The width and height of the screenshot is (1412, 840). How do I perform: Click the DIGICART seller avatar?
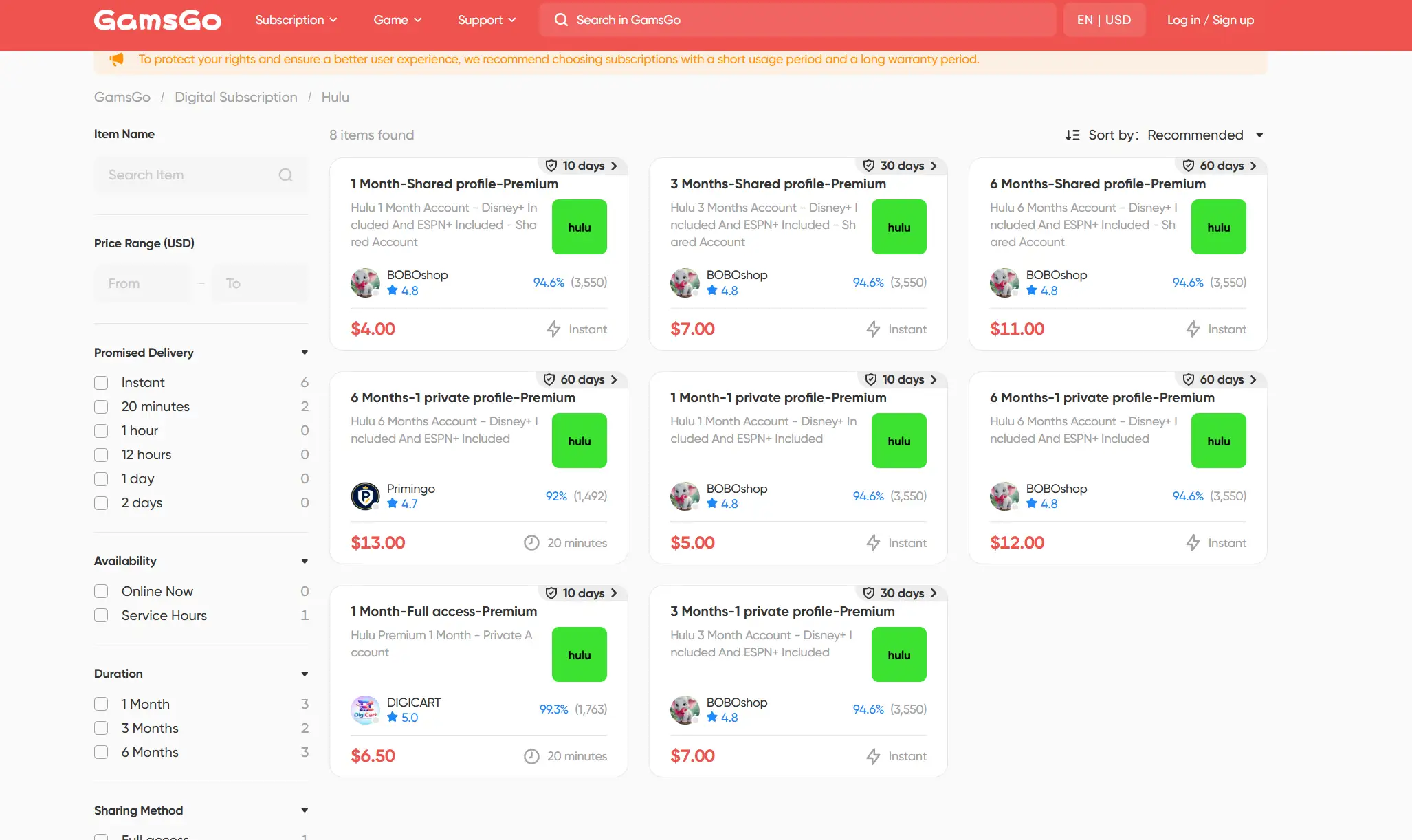coord(365,709)
